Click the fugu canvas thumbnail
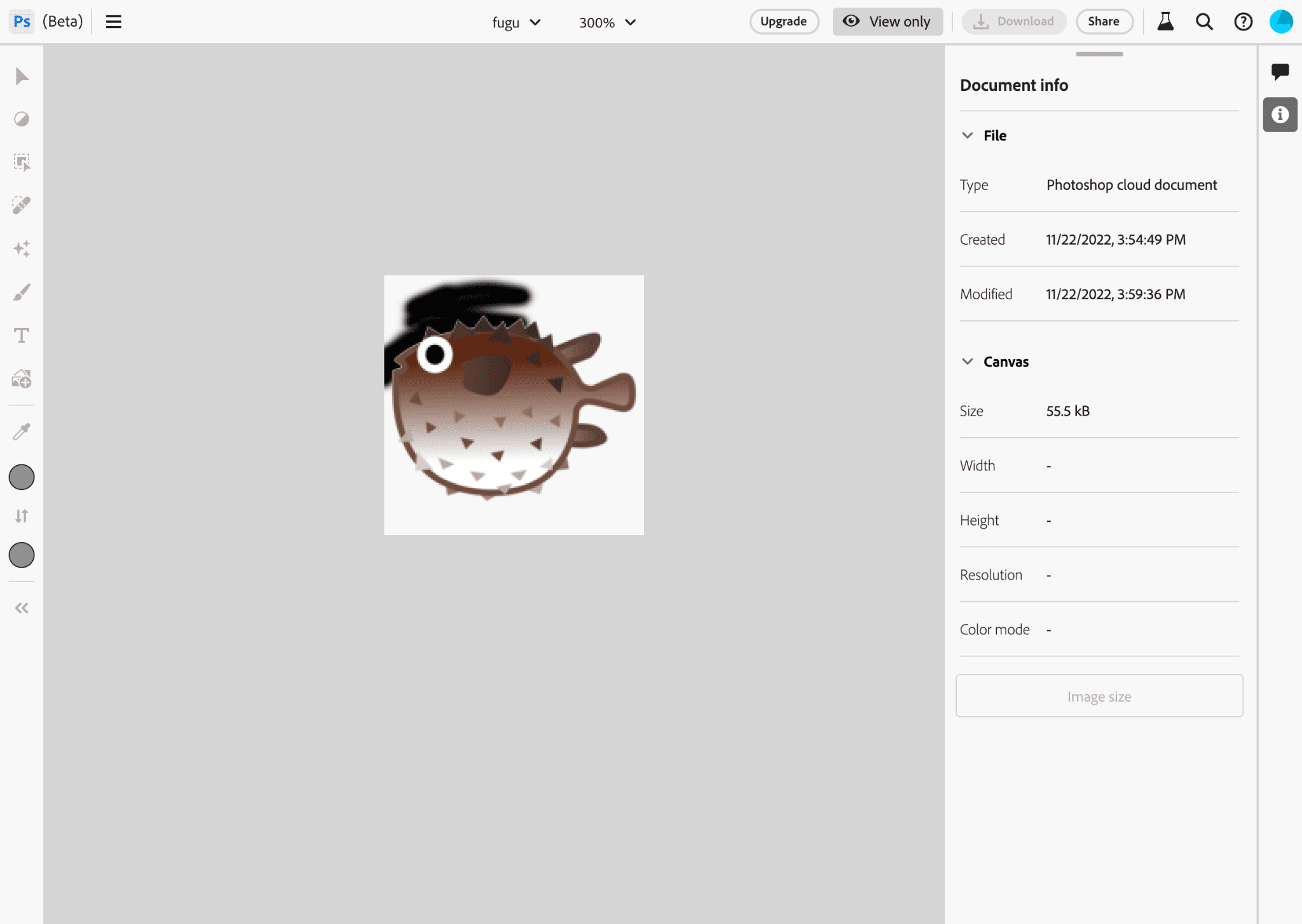The image size is (1302, 924). click(513, 404)
